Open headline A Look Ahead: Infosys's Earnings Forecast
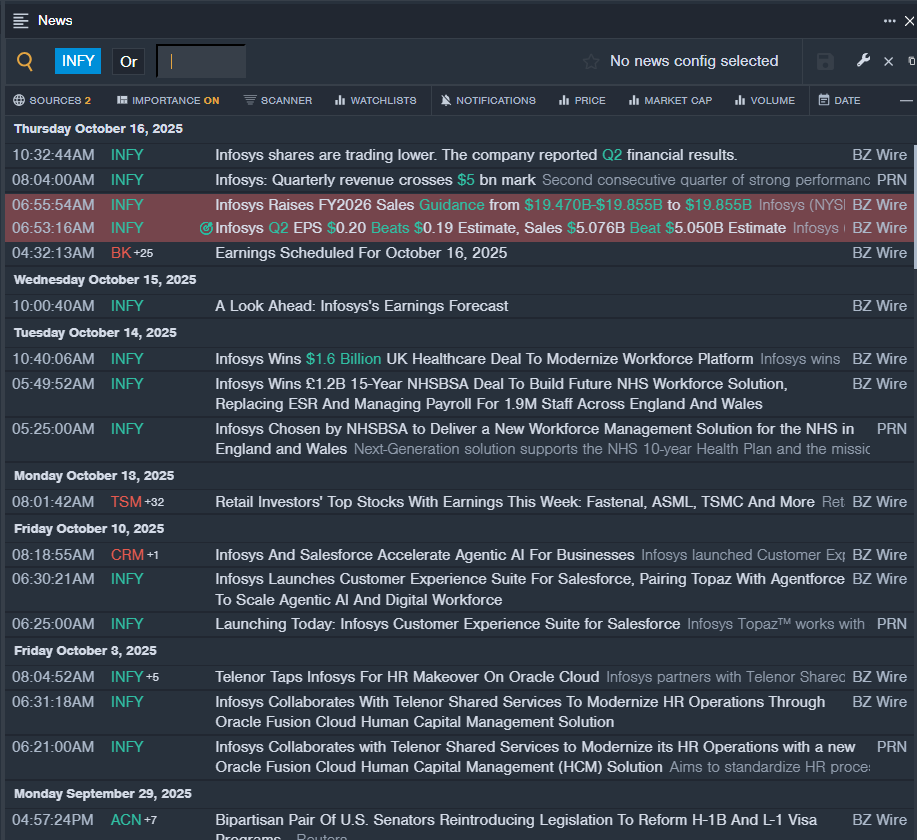Image resolution: width=917 pixels, height=840 pixels. click(x=362, y=306)
